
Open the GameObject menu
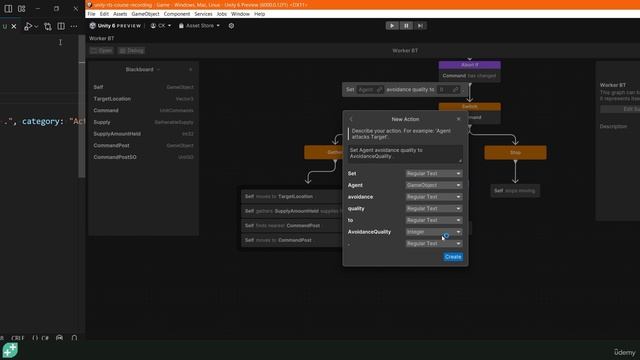(145, 14)
